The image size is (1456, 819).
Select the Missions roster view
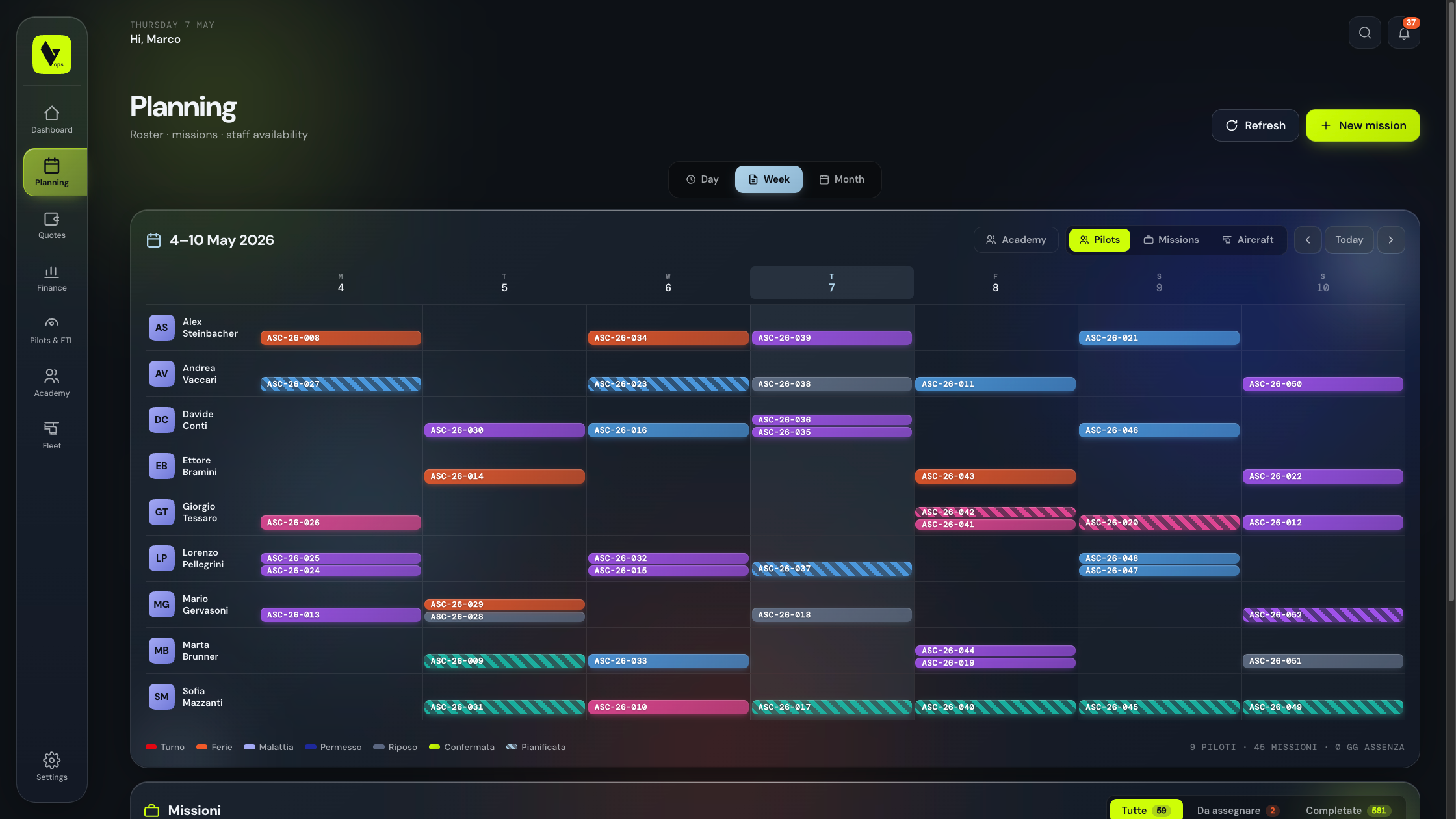1171,240
